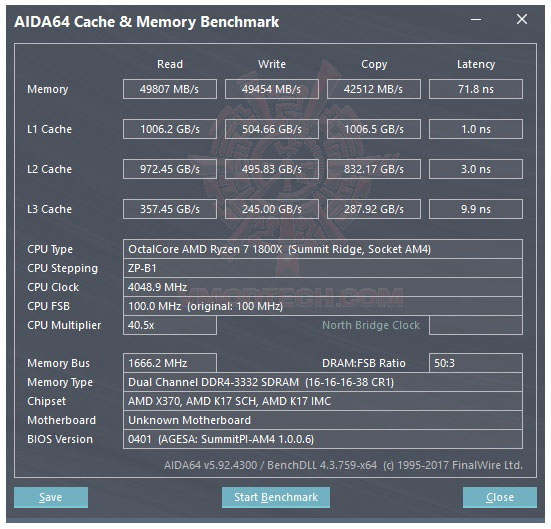551x529 pixels.
Task: Select L3 Cache Read 357.45 GB/s
Action: (170, 209)
